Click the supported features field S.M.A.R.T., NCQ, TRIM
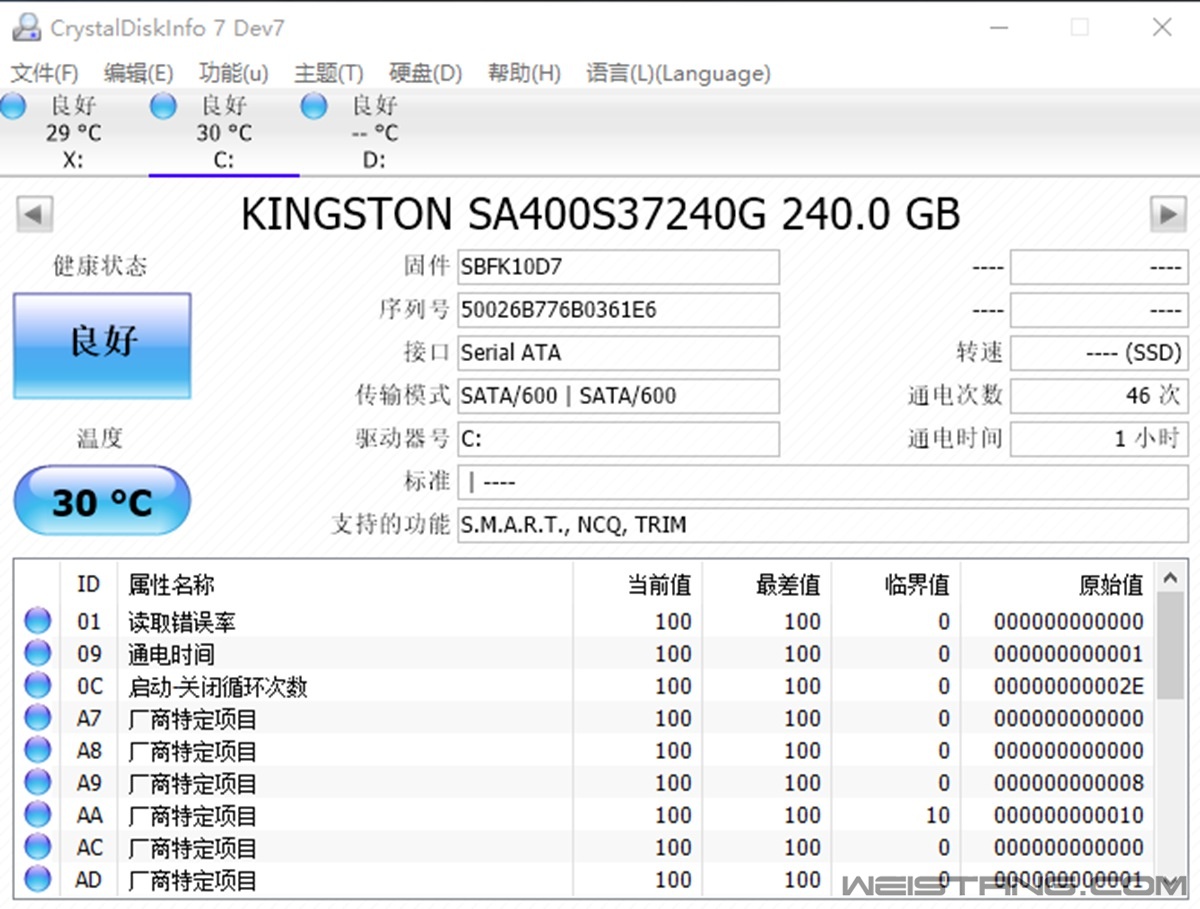Image resolution: width=1200 pixels, height=909 pixels. coord(823,525)
